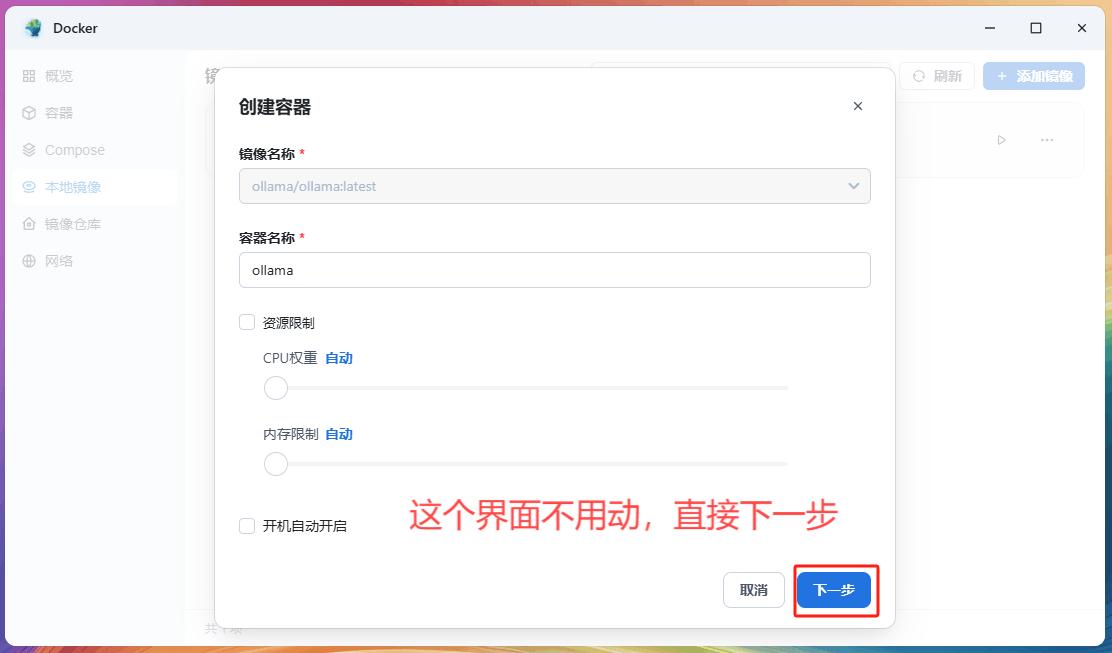Click the 下一步 next button
Viewport: 1112px width, 653px height.
[x=833, y=590]
